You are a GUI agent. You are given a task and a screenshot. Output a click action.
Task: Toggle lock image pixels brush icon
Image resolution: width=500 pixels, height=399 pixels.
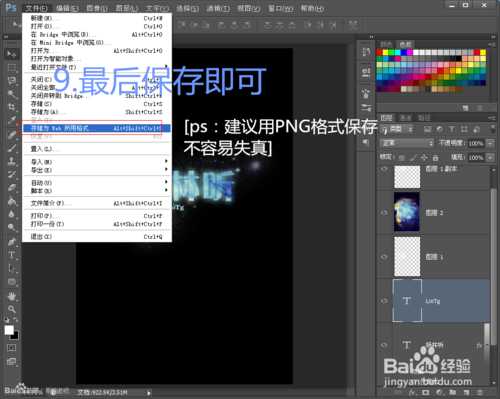[413, 157]
